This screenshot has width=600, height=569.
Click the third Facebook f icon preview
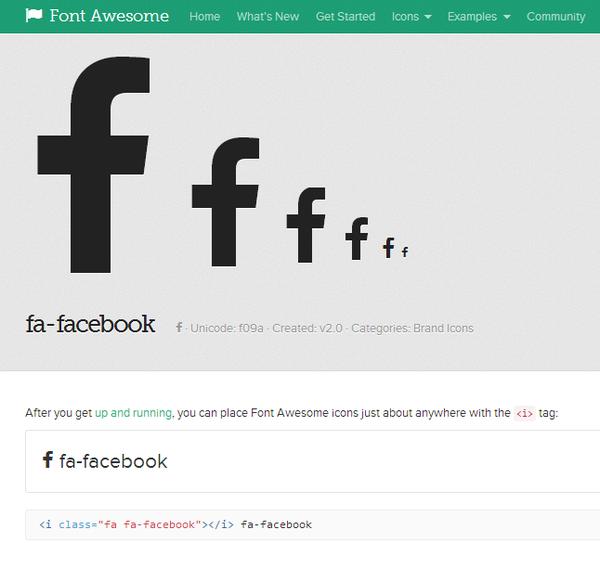(306, 225)
